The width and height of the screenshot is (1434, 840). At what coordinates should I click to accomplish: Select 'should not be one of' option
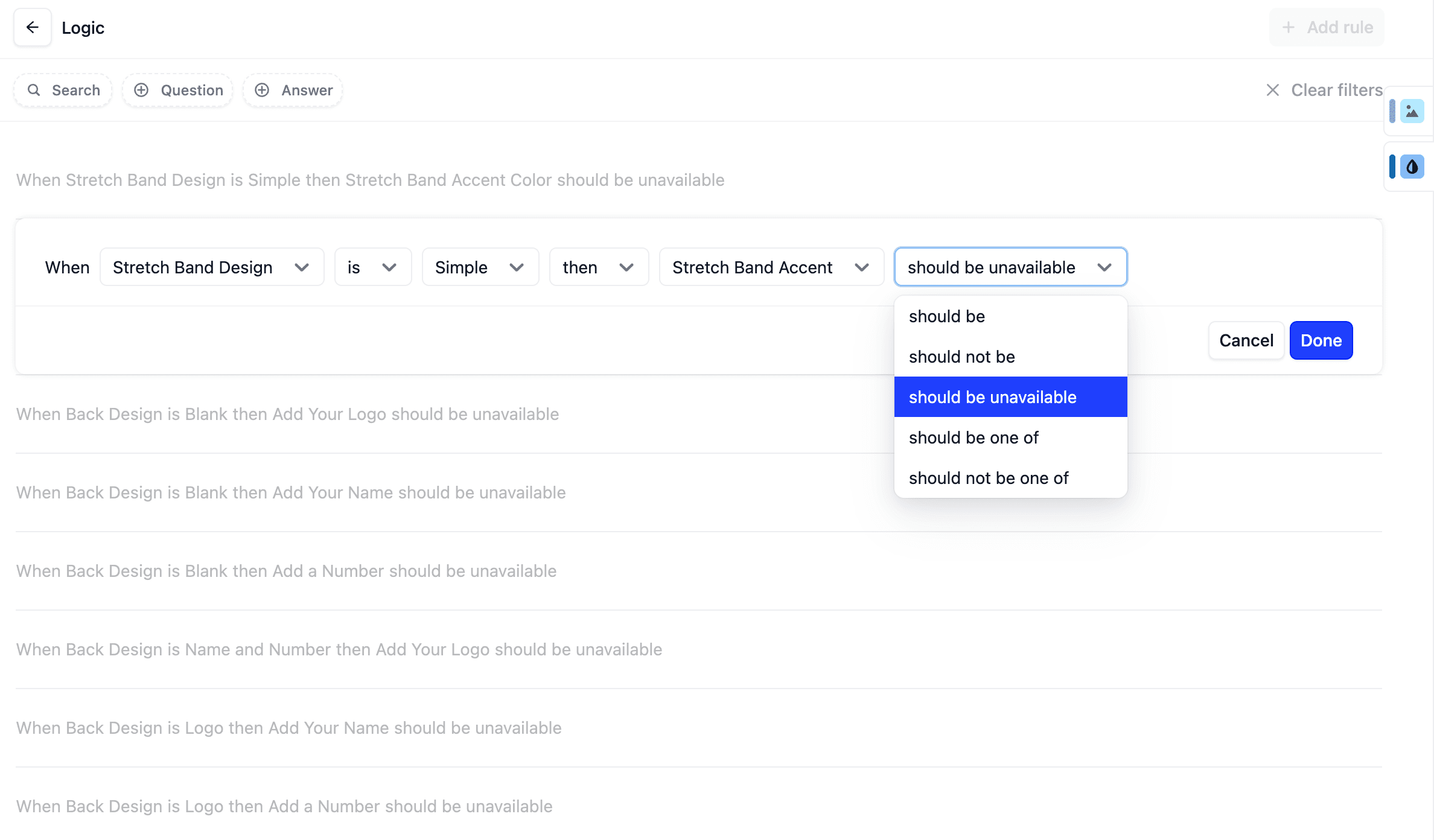989,479
